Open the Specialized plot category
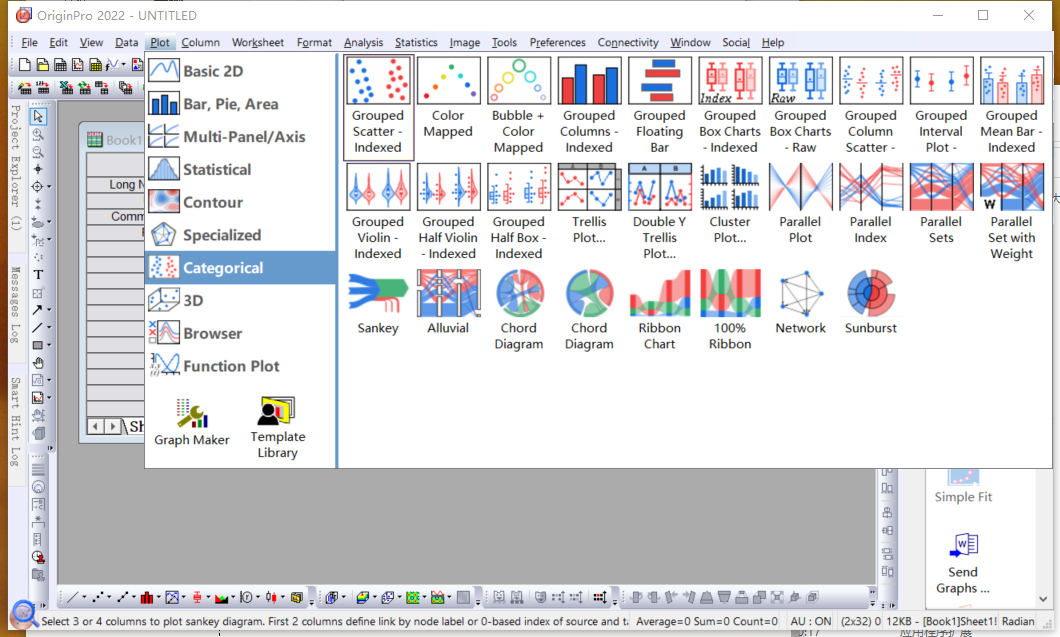Viewport: 1060px width, 637px height. click(x=241, y=235)
